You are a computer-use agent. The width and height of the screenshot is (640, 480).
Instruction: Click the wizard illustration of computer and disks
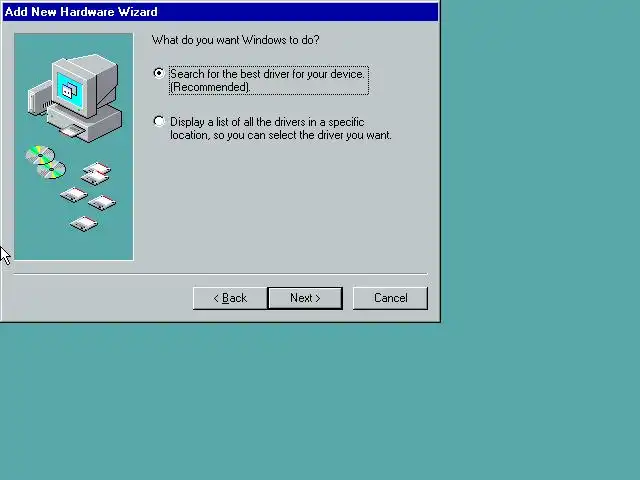click(x=74, y=147)
